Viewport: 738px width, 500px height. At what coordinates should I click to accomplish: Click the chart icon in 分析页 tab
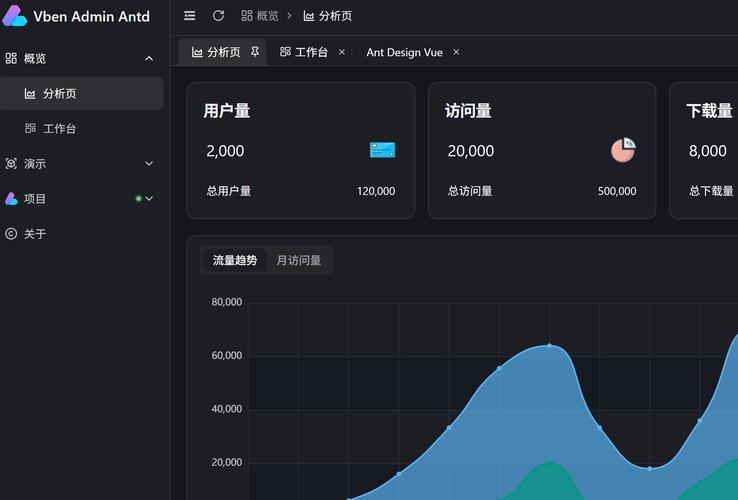(197, 52)
